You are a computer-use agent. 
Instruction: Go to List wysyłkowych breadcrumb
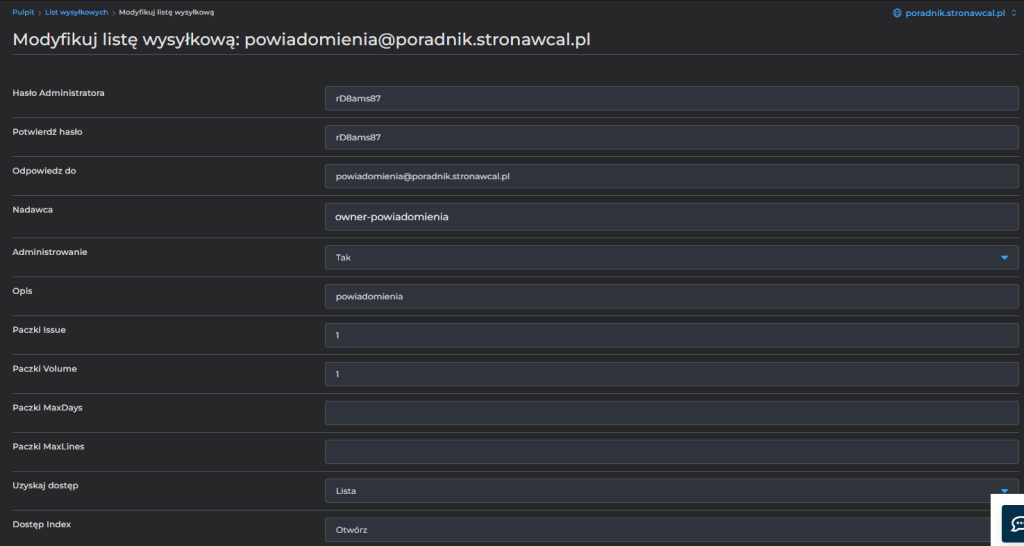pos(76,12)
